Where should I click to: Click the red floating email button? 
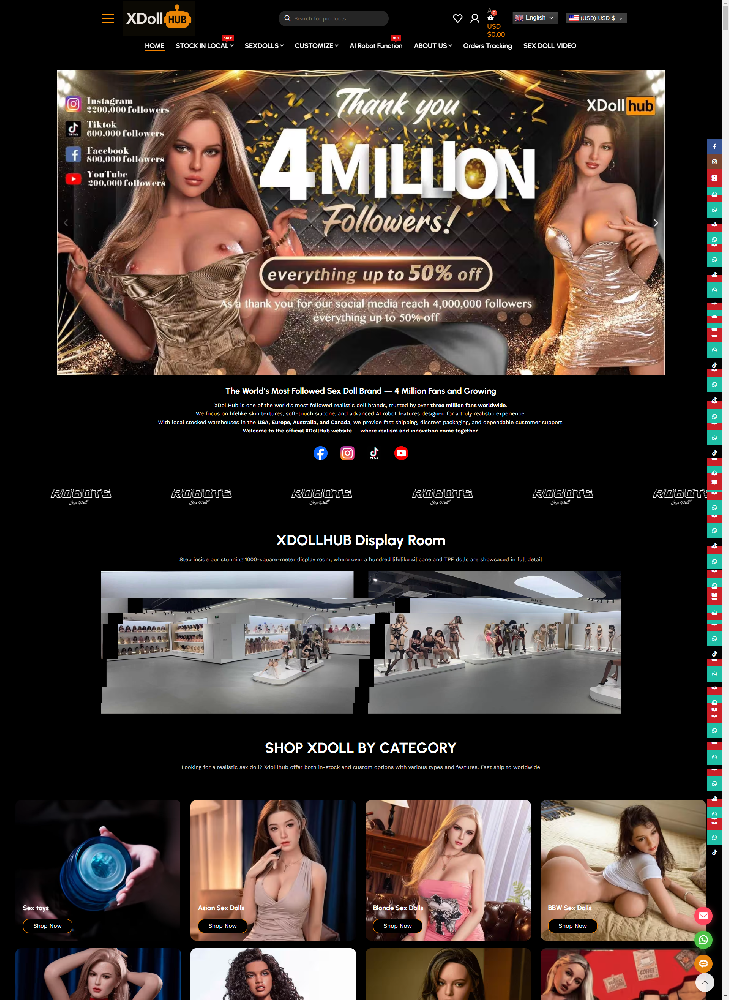pos(704,915)
